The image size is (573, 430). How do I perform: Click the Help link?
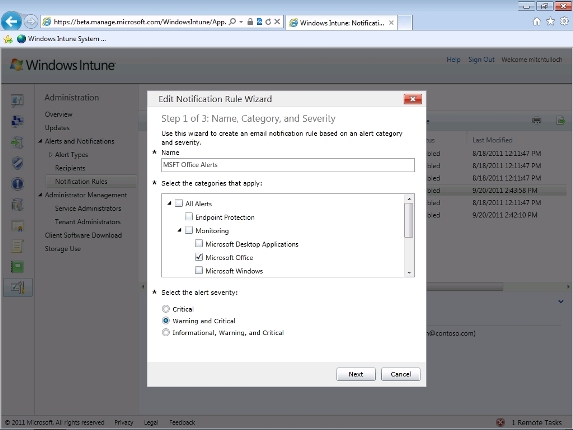[453, 60]
